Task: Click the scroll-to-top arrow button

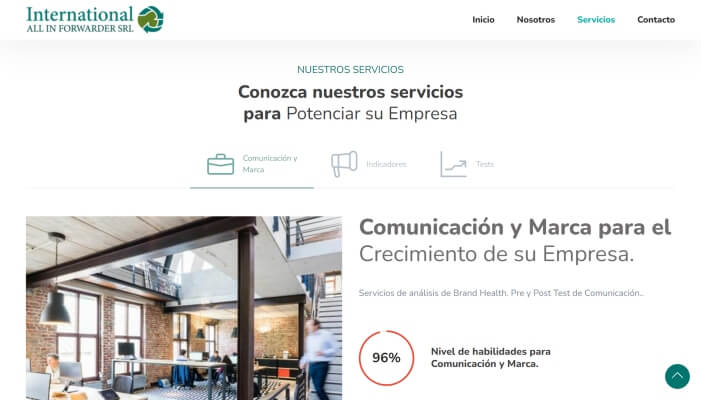Action: tap(677, 376)
